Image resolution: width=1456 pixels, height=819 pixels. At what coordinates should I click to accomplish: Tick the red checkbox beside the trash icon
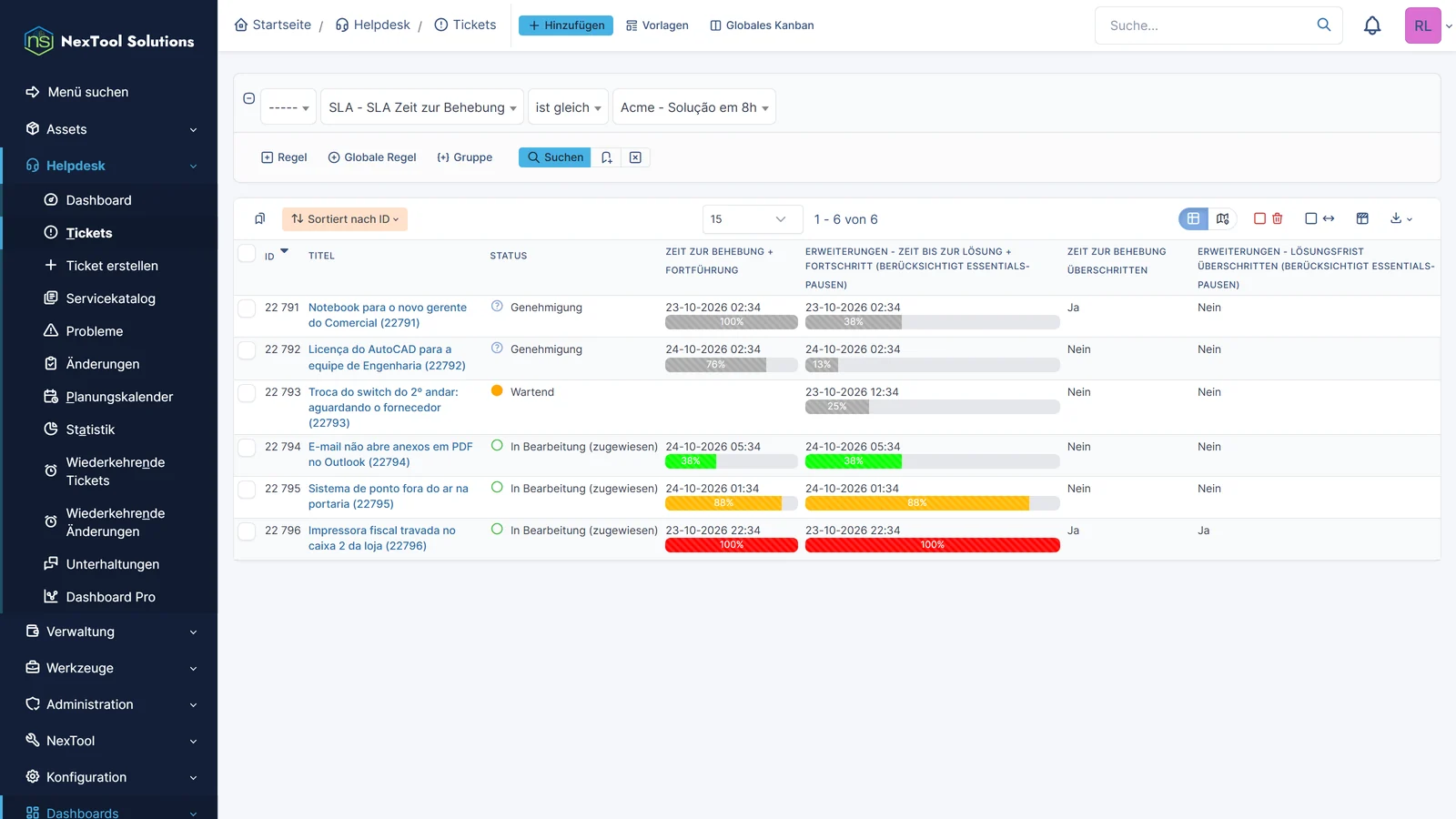(1260, 218)
